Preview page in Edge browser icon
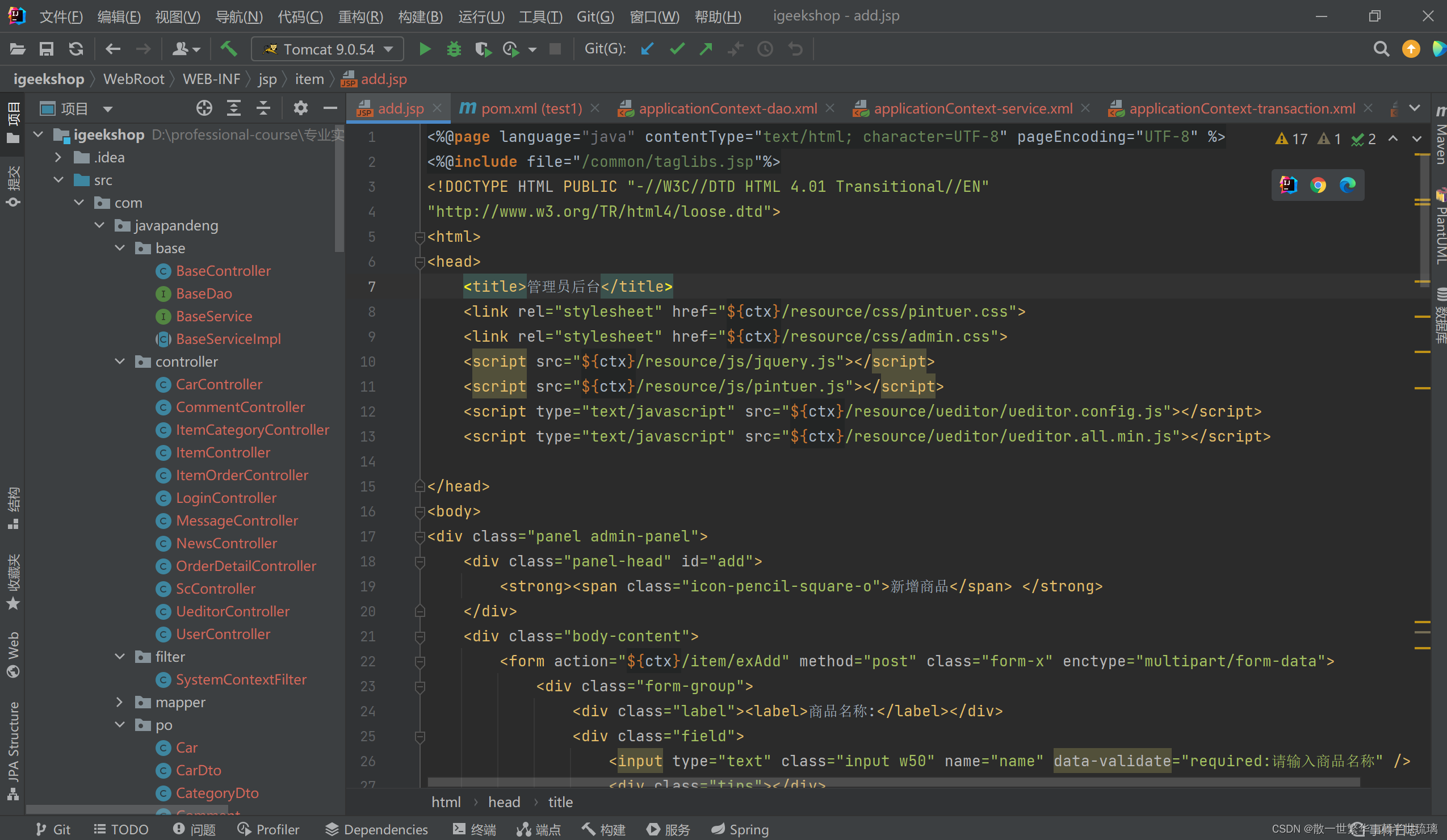This screenshot has height=840, width=1447. click(x=1348, y=185)
